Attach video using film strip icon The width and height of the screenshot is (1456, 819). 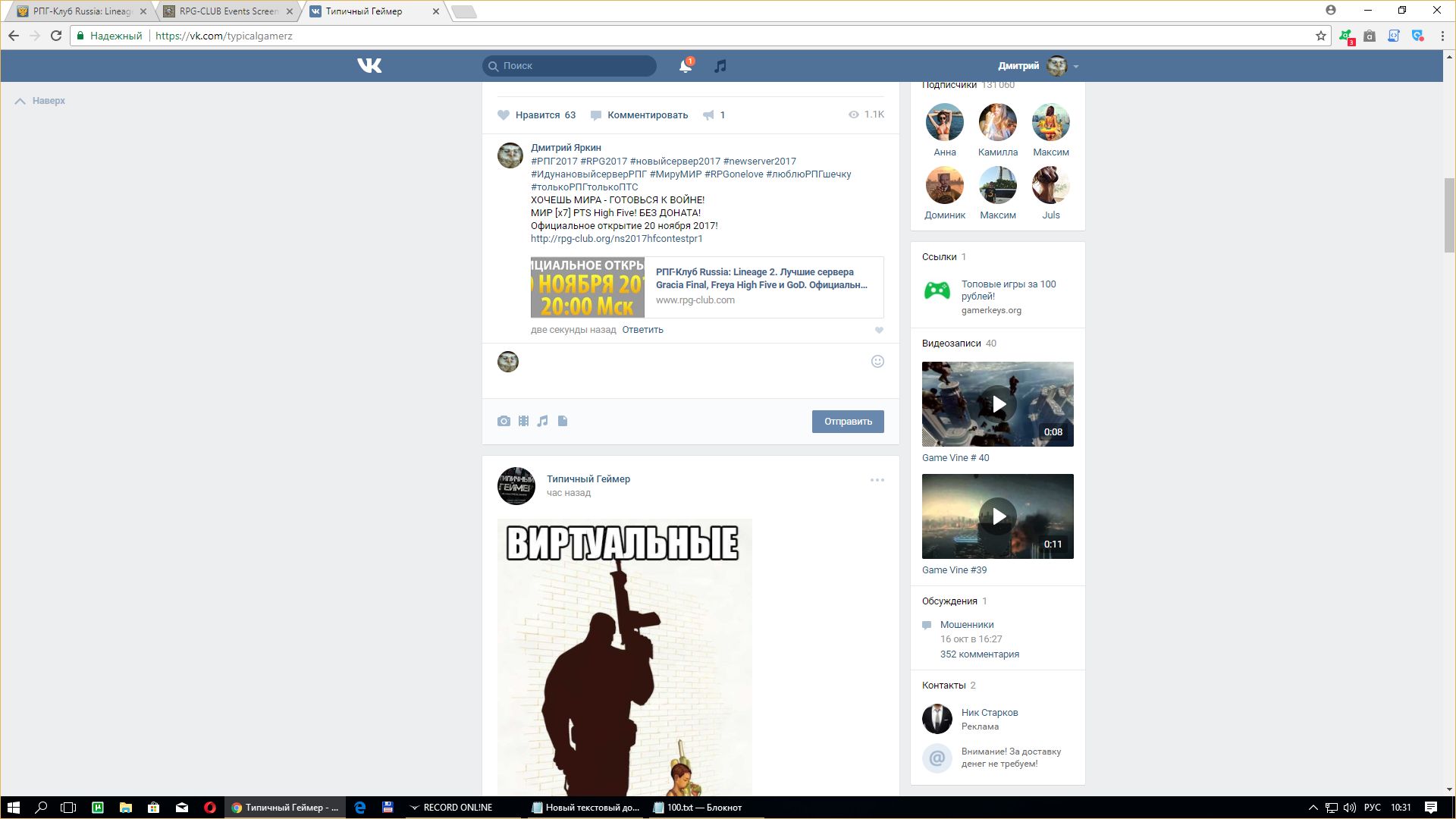[523, 421]
